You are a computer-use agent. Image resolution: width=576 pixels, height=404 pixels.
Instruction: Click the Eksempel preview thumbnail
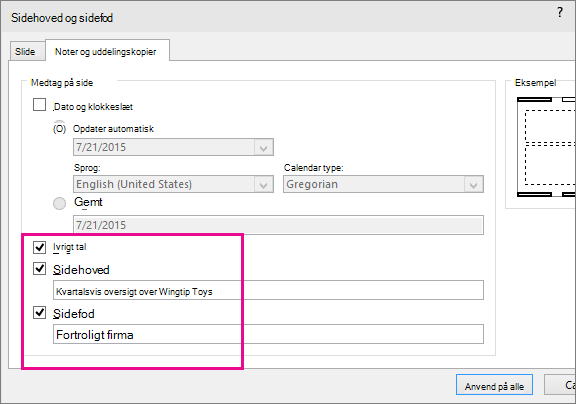point(546,147)
